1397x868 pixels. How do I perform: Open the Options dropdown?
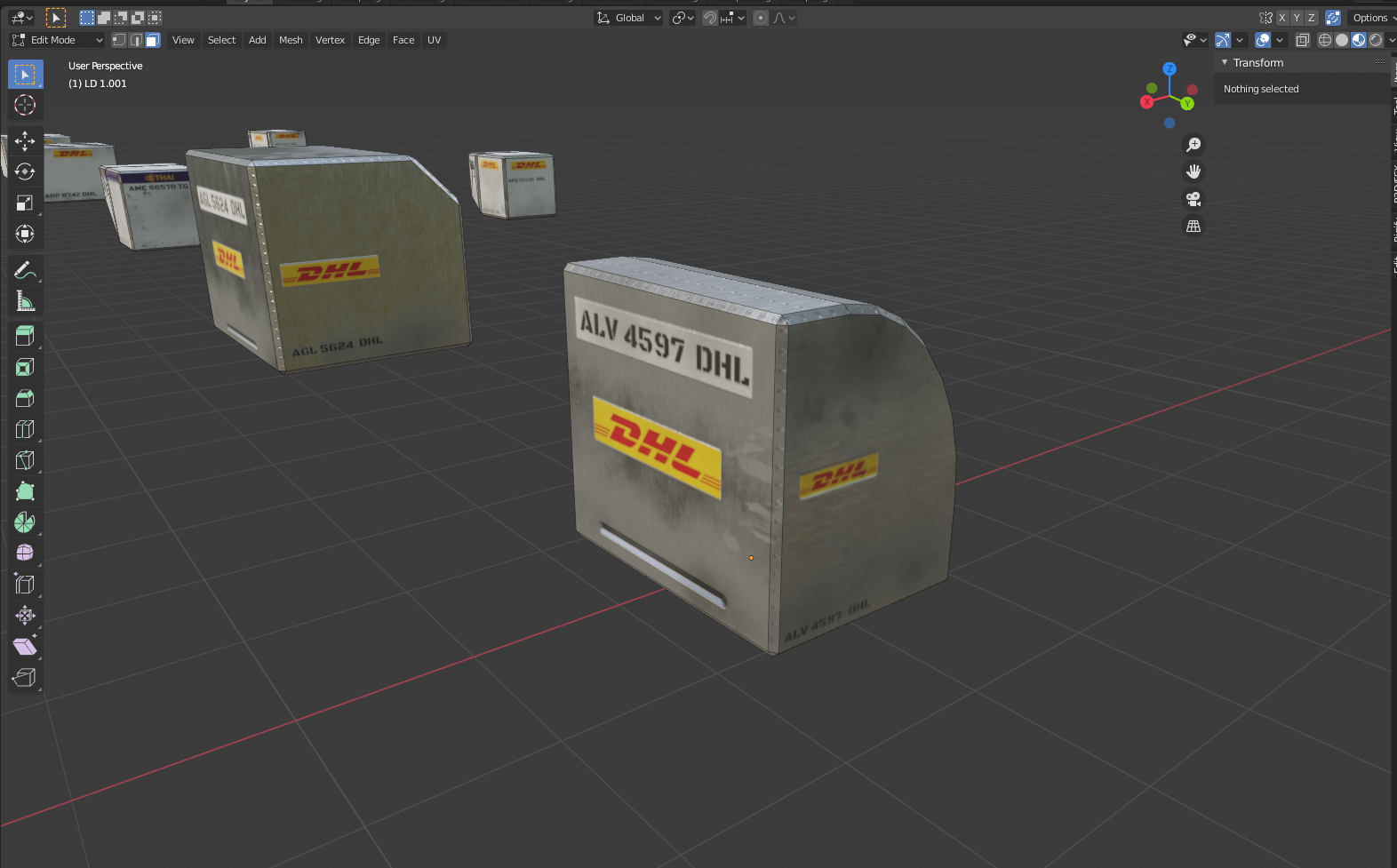1372,18
